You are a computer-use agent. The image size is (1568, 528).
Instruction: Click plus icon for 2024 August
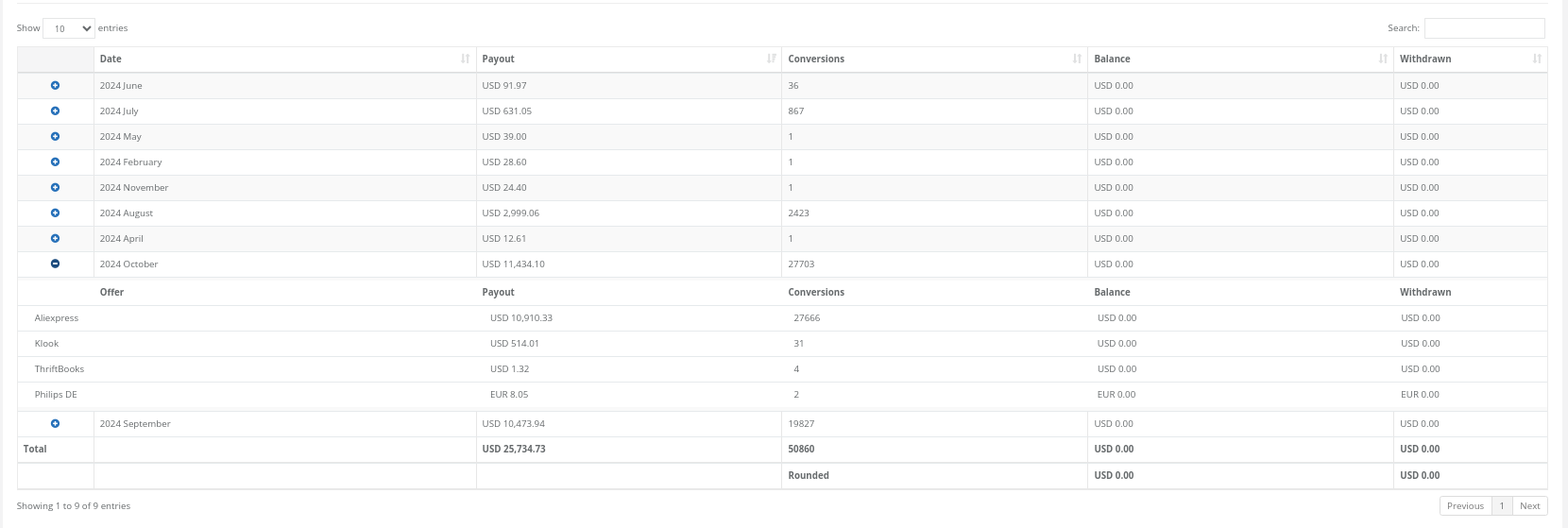[55, 213]
